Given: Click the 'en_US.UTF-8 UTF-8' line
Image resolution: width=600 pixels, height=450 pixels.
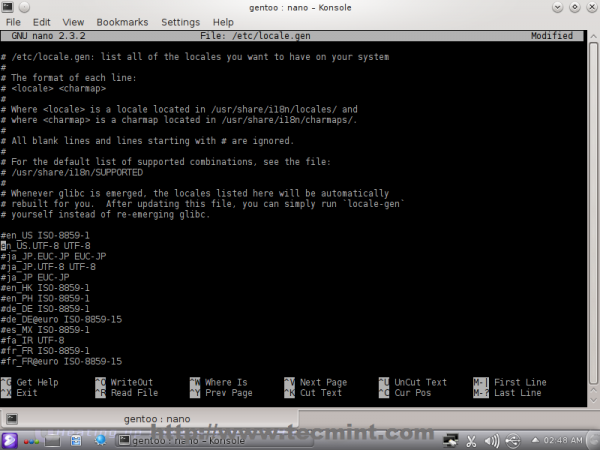Looking at the screenshot, I should tap(46, 246).
